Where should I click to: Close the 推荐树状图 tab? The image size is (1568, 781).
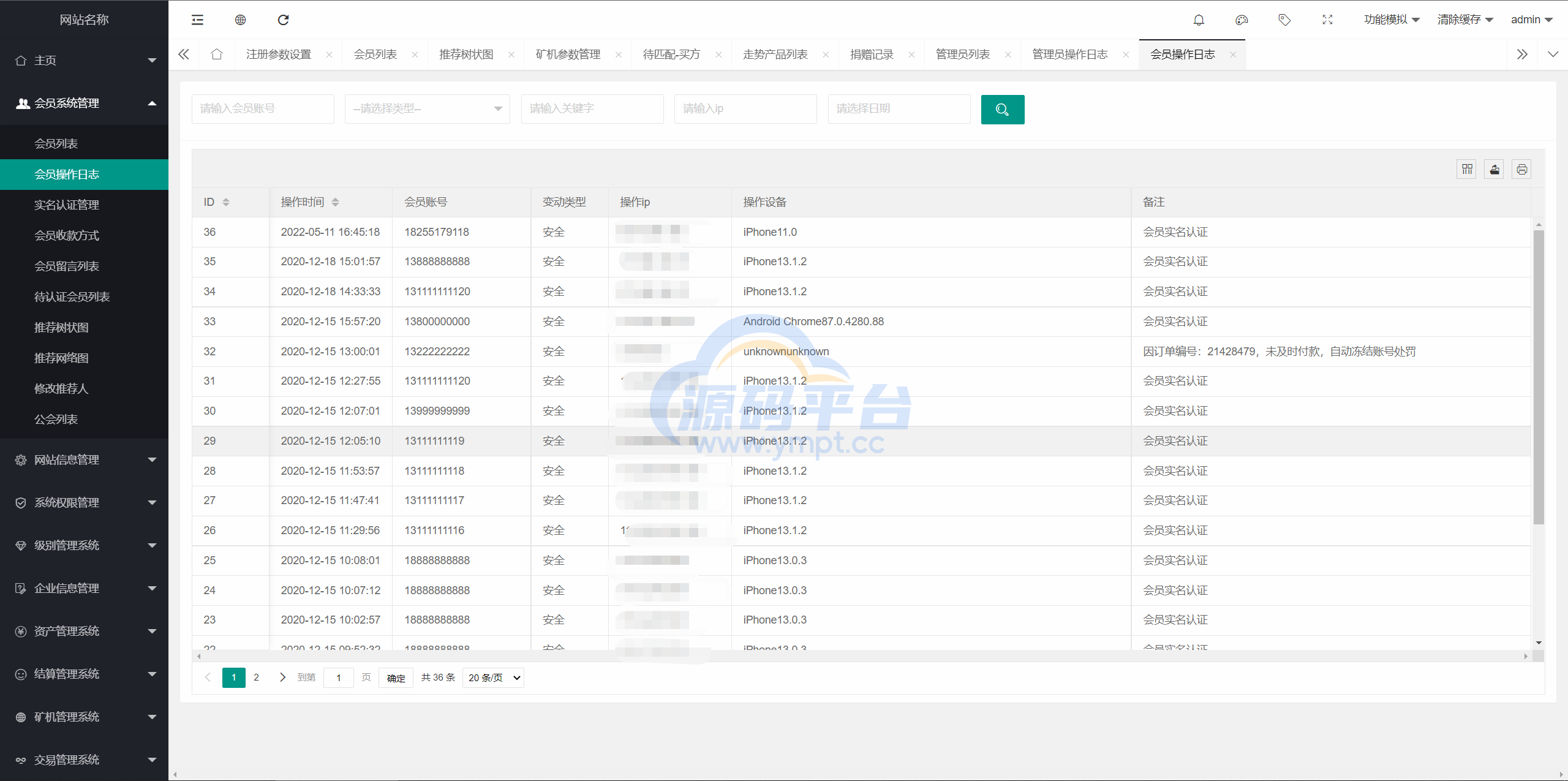click(x=511, y=55)
